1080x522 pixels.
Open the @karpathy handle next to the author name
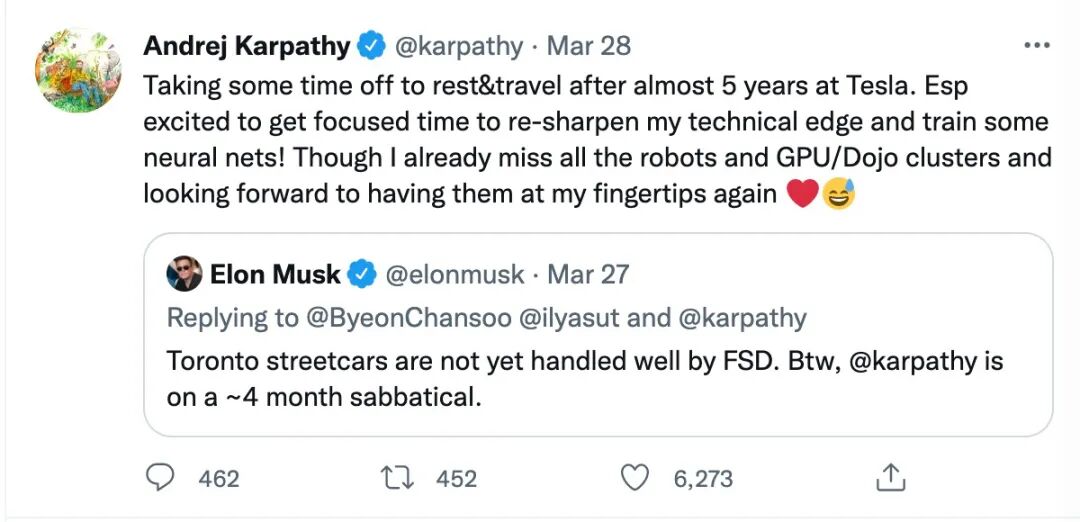459,46
